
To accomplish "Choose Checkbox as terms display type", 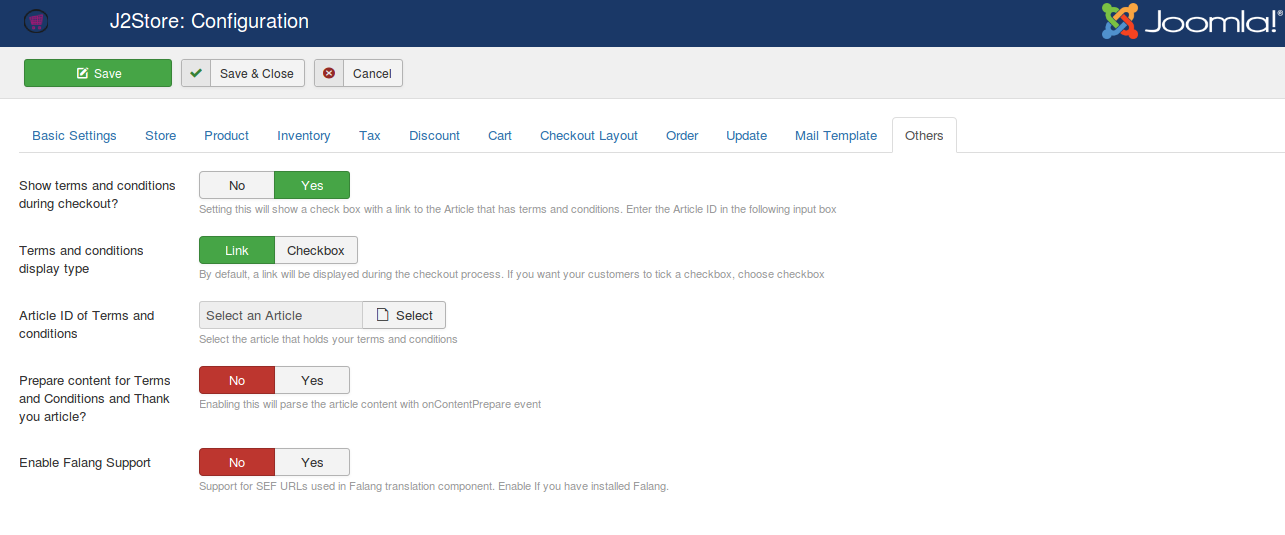I will tap(316, 250).
